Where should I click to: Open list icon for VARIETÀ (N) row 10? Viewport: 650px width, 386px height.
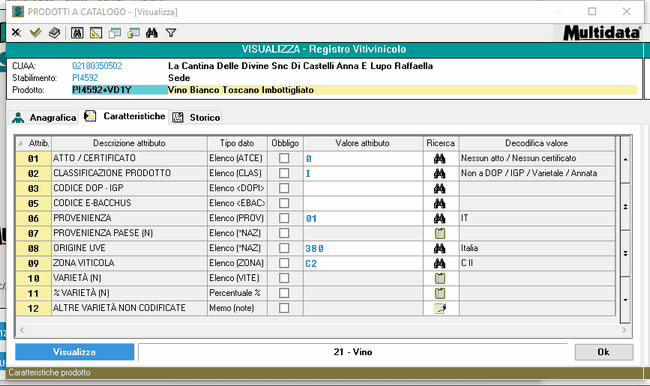coord(440,278)
